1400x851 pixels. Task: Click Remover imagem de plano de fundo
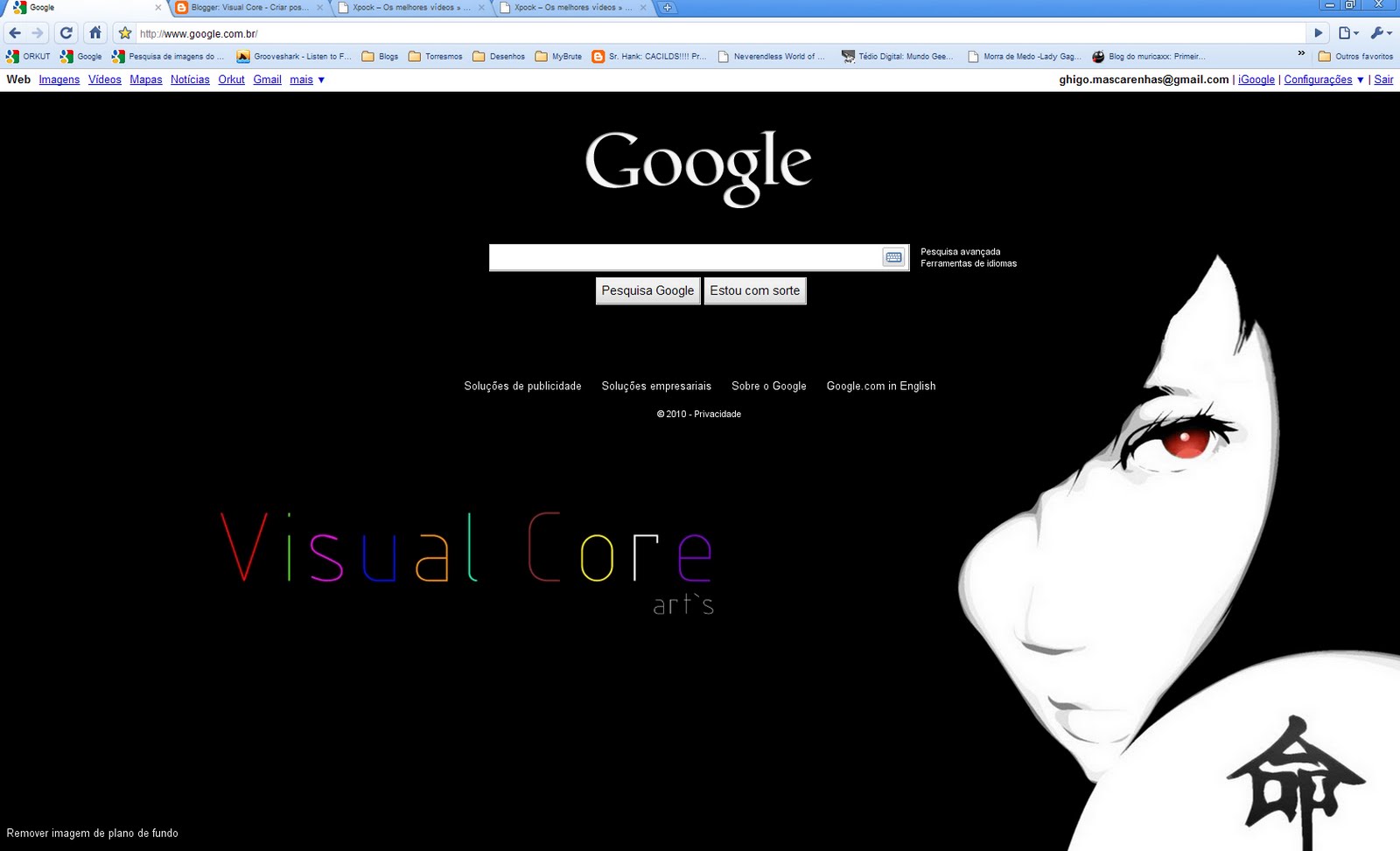pos(90,833)
